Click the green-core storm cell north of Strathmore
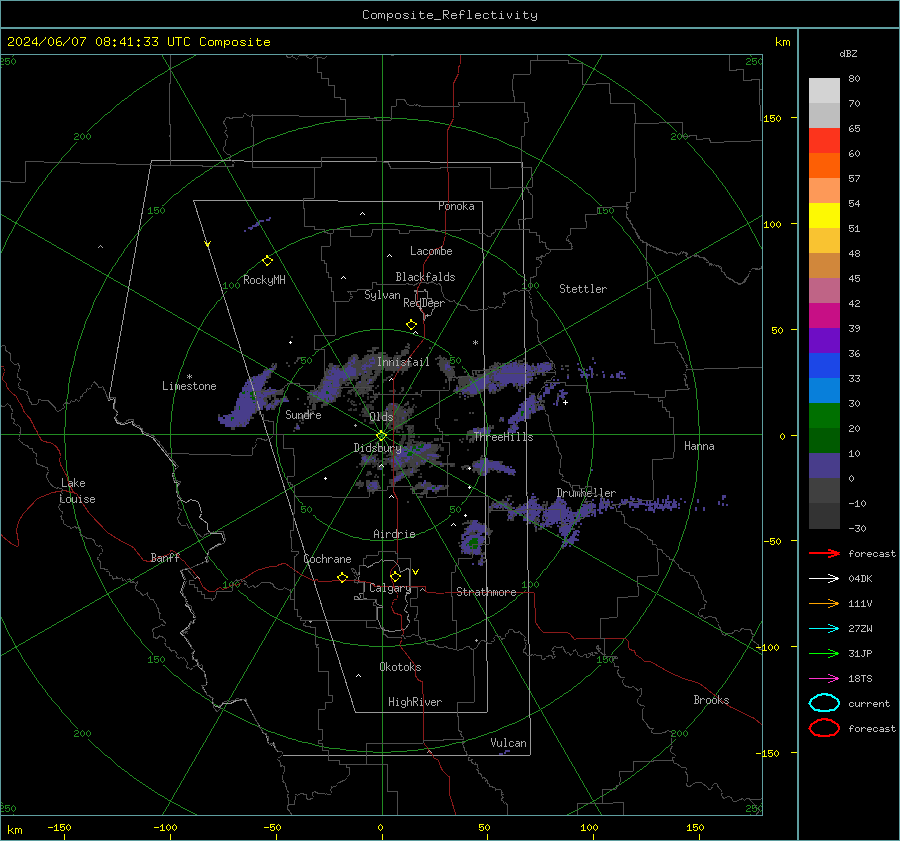This screenshot has height=841, width=900. [474, 540]
